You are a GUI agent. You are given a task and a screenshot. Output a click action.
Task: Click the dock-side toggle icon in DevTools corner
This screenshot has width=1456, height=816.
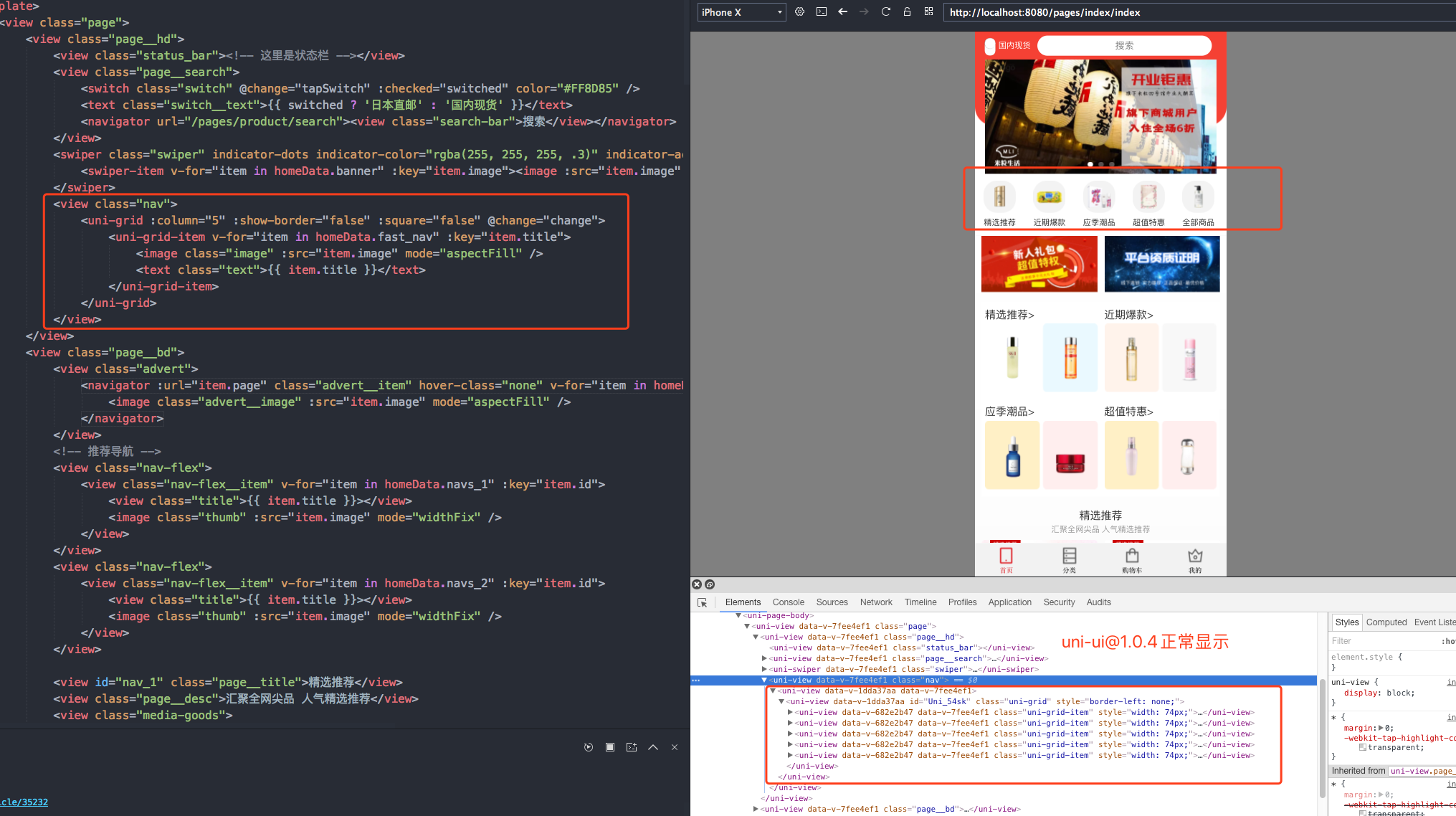point(710,584)
